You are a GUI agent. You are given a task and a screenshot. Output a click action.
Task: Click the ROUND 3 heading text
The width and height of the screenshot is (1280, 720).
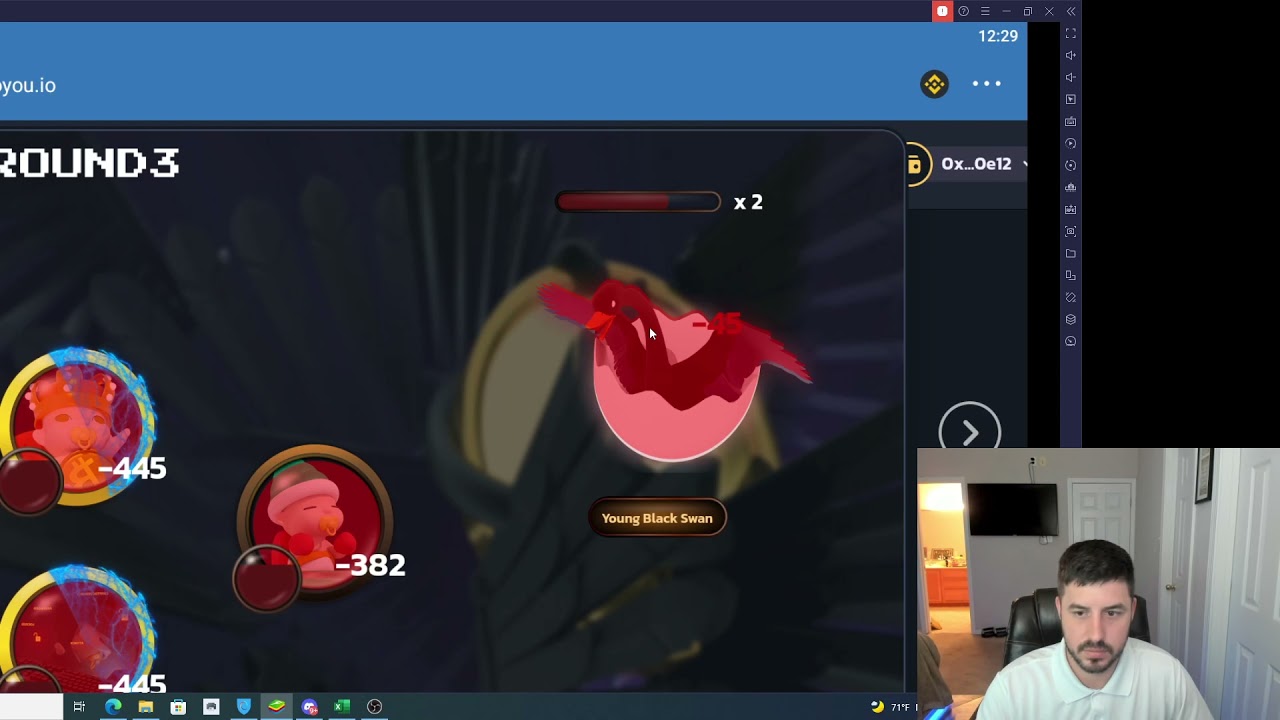[x=89, y=163]
